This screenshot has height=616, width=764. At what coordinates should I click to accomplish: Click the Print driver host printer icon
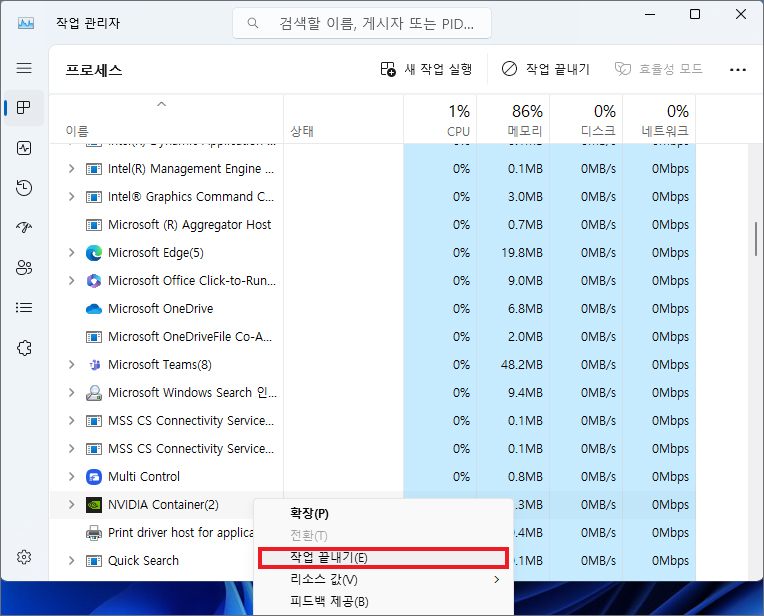tap(94, 533)
